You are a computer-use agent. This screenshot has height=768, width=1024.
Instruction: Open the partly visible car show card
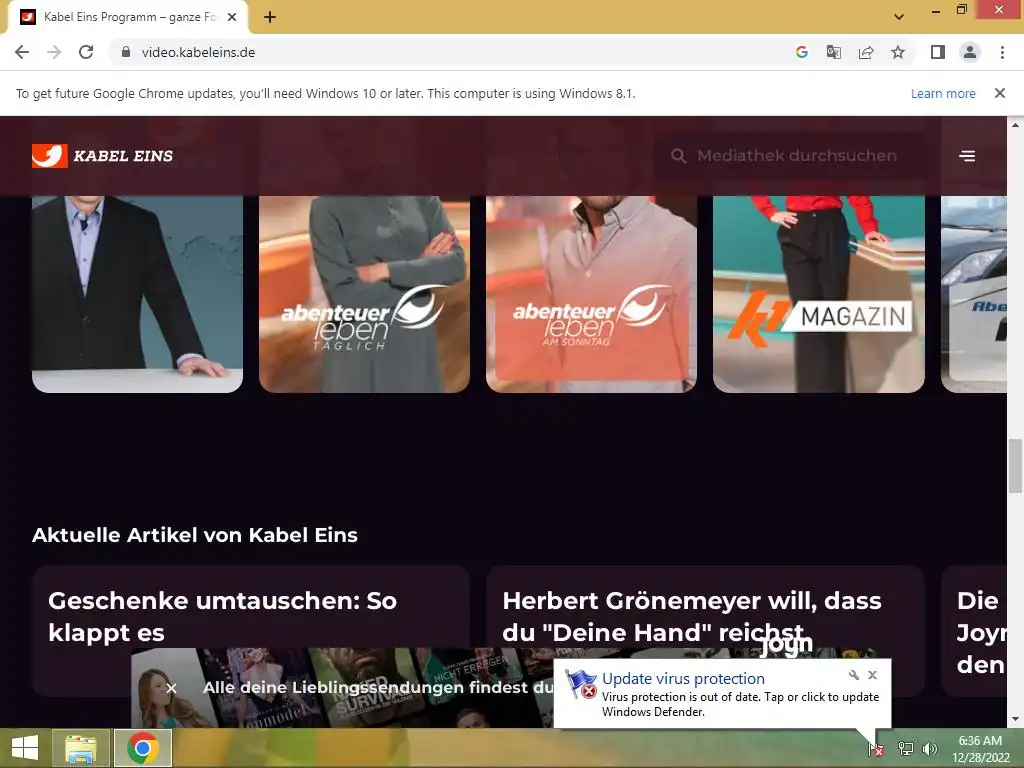point(974,294)
